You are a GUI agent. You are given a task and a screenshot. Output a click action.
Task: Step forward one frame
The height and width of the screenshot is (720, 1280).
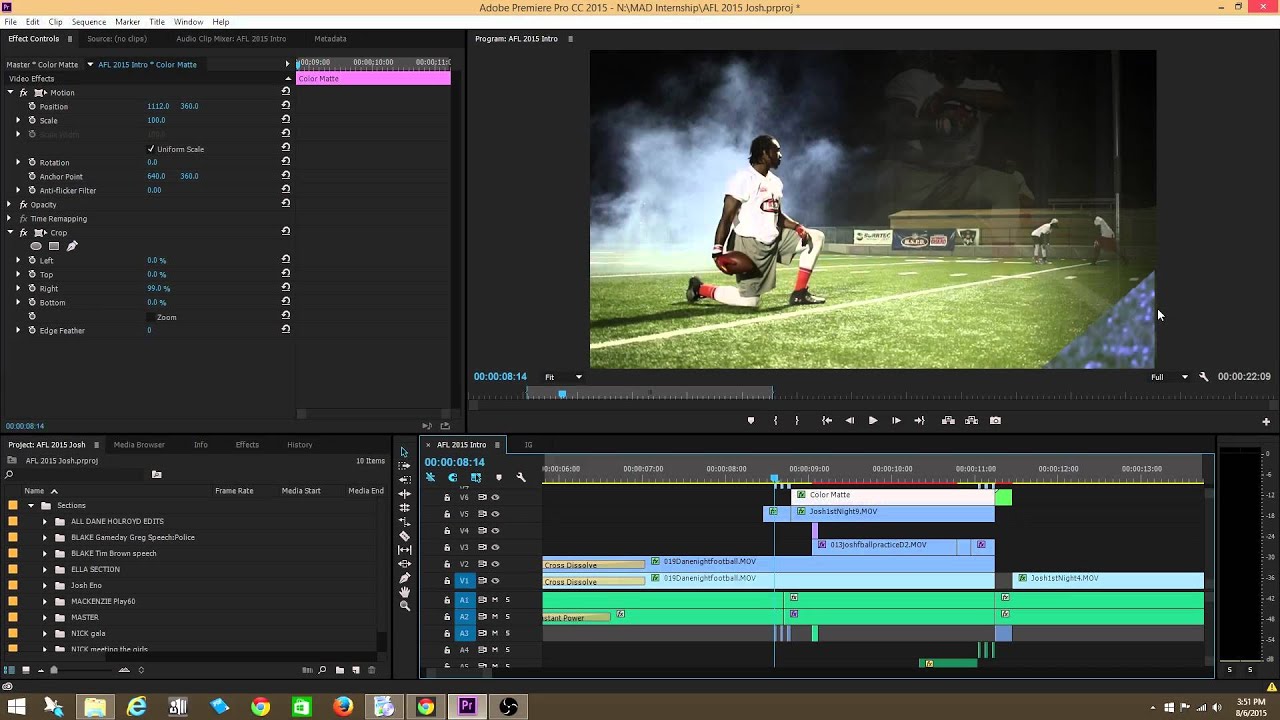click(896, 421)
